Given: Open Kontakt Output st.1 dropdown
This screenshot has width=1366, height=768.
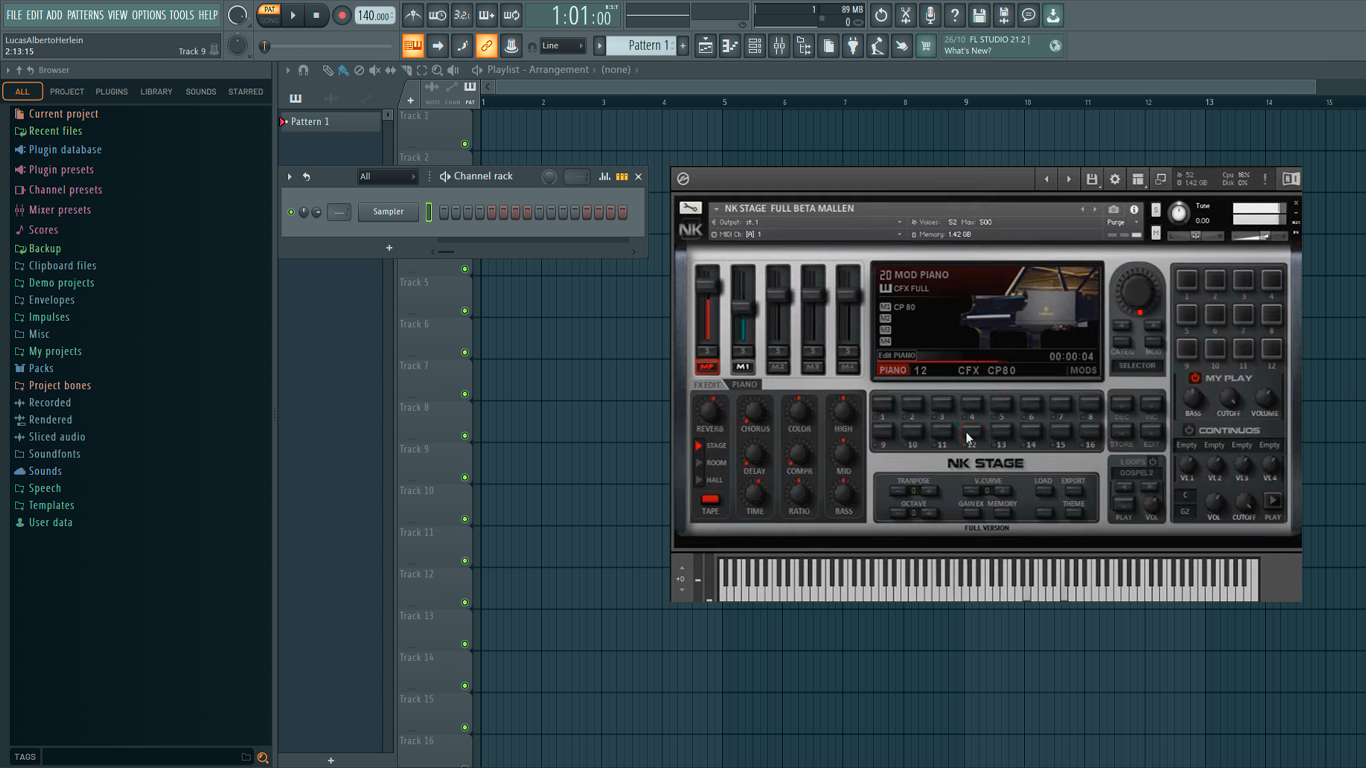Looking at the screenshot, I should pos(807,222).
